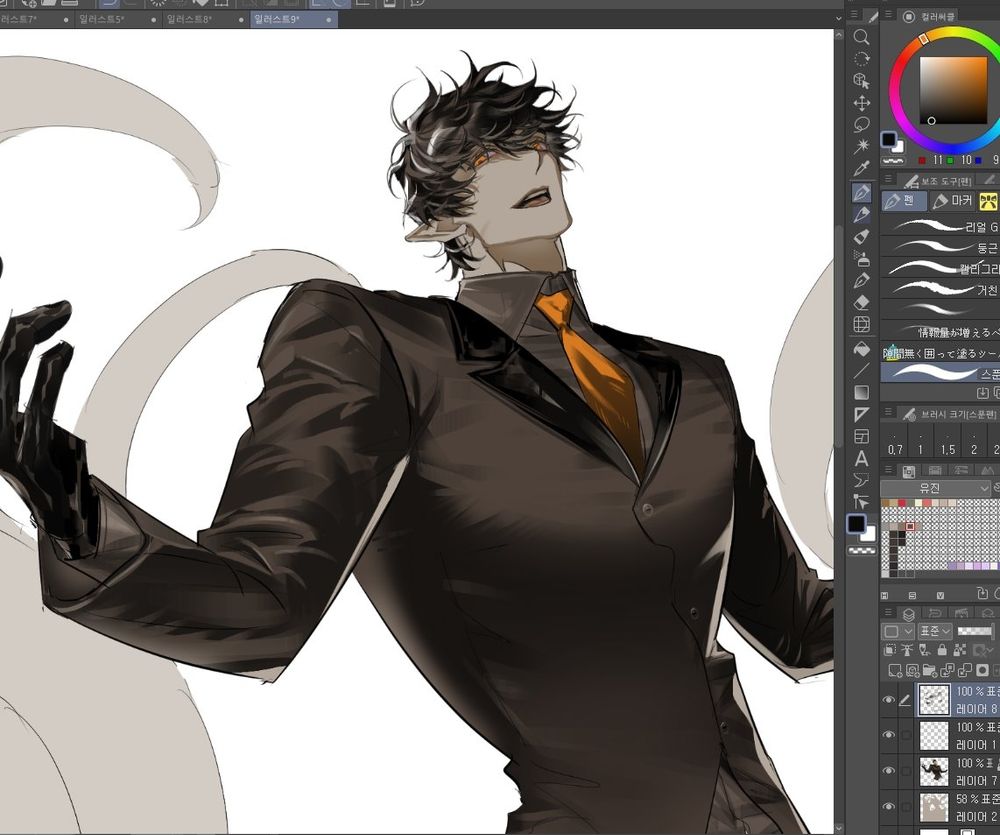Select the Balloon speech tool

(861, 480)
